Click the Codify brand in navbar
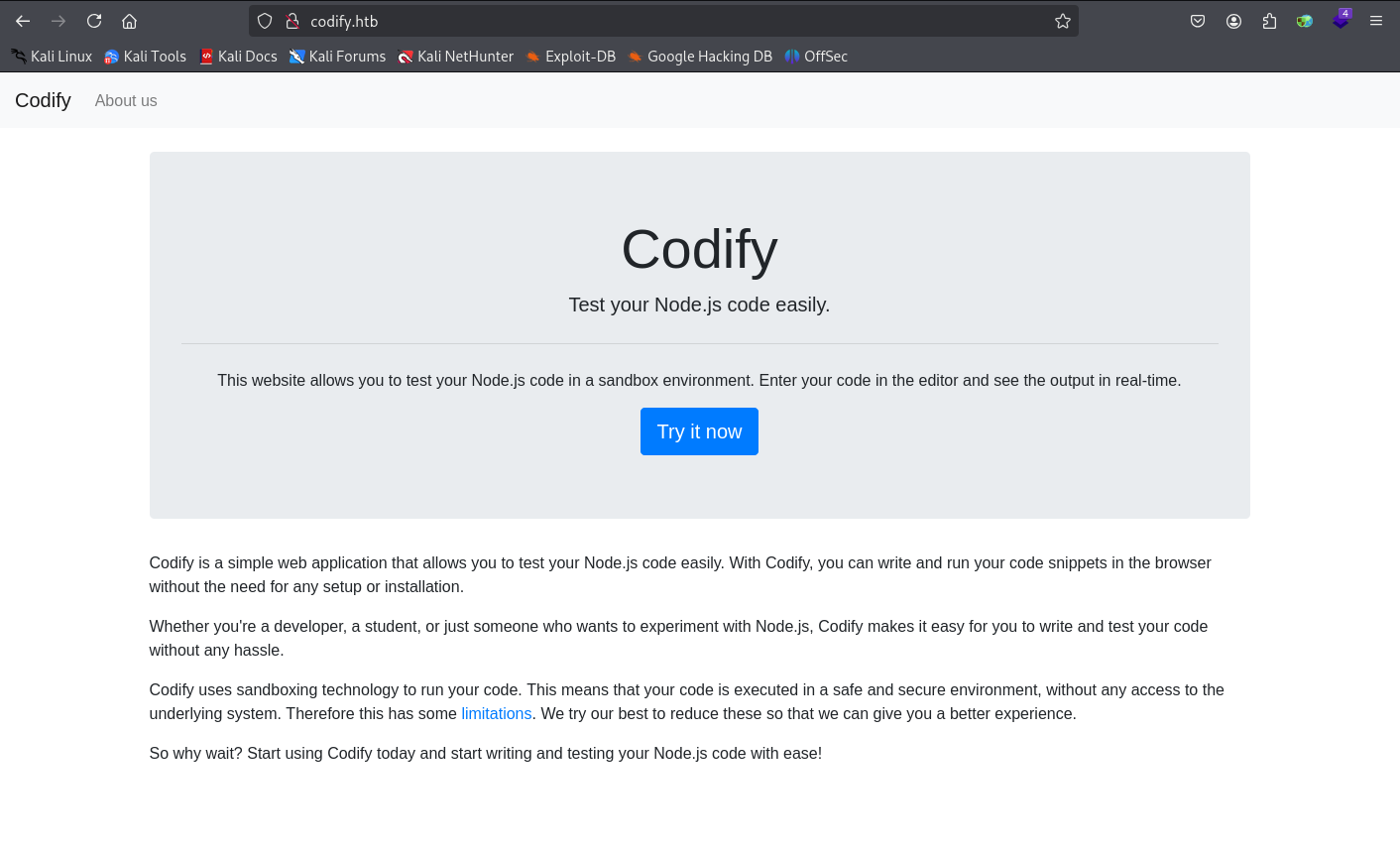The width and height of the screenshot is (1400, 855). pyautogui.click(x=43, y=100)
